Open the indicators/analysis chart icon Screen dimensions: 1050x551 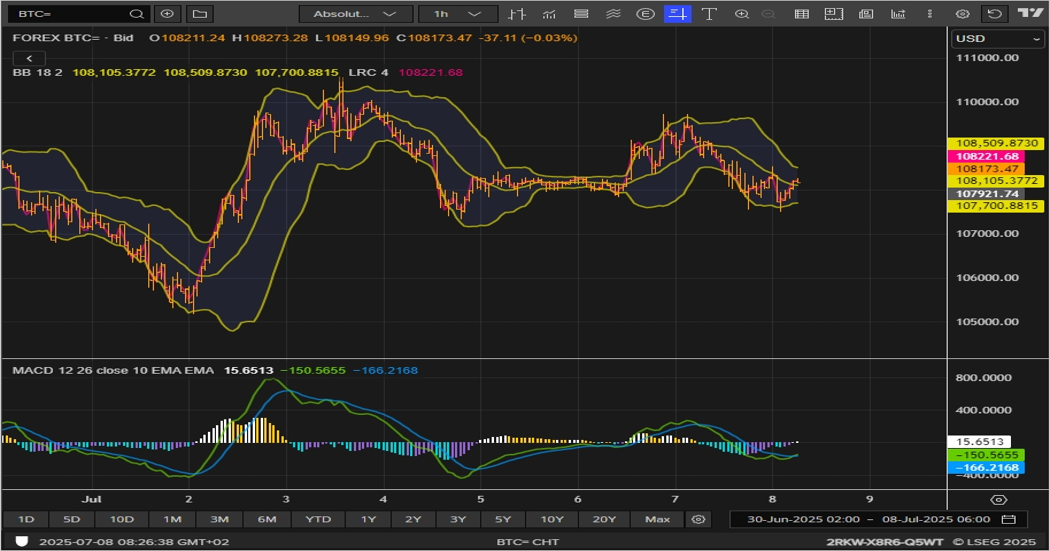[549, 13]
